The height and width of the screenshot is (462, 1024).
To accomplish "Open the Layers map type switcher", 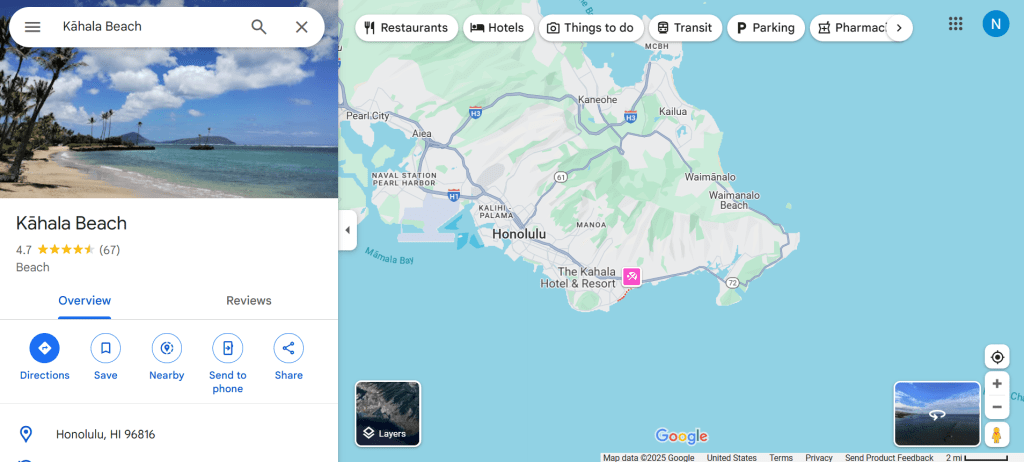I will point(388,414).
